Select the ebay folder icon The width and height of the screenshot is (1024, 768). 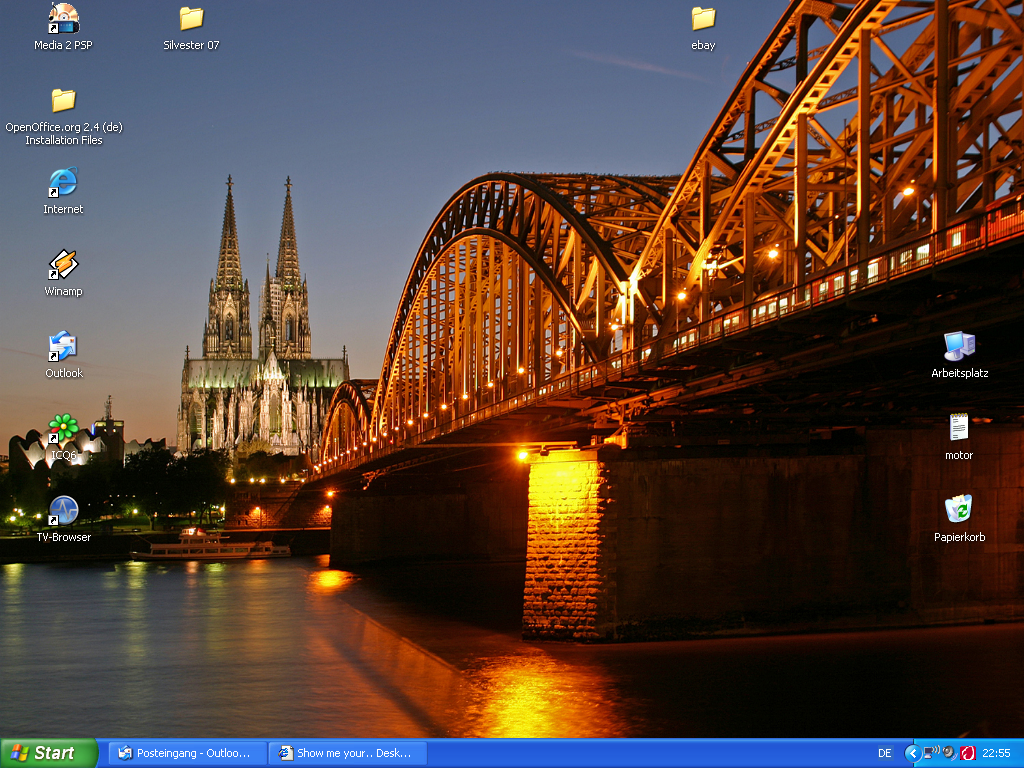(703, 19)
